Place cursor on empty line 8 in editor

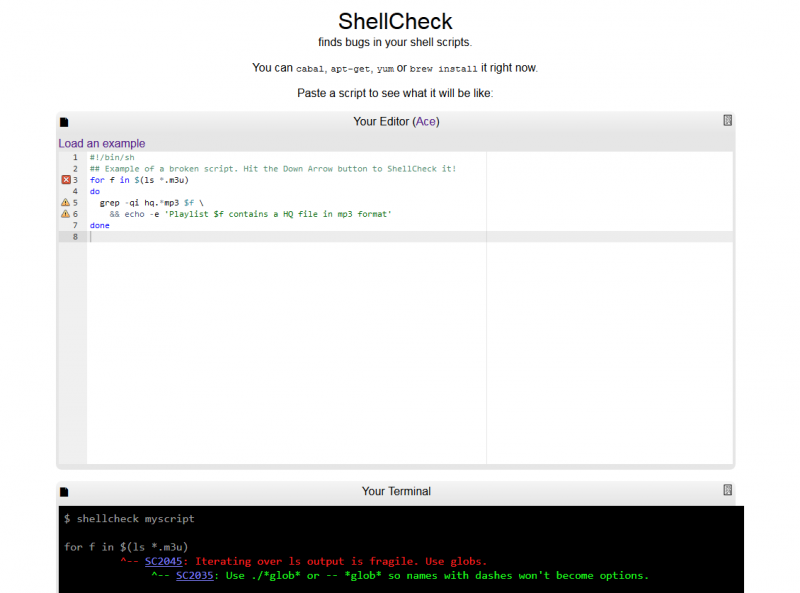coord(300,237)
